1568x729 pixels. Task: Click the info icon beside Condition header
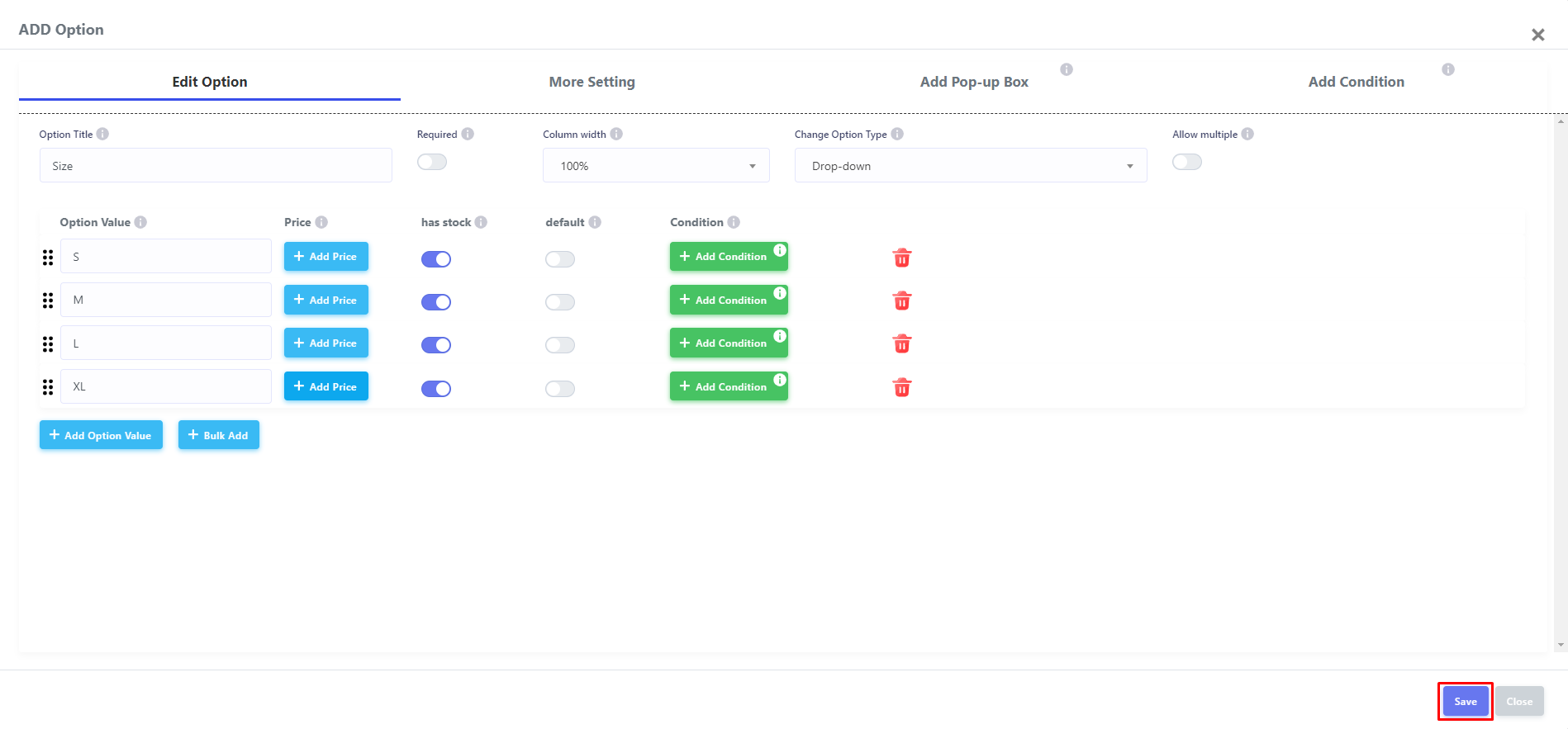point(734,222)
